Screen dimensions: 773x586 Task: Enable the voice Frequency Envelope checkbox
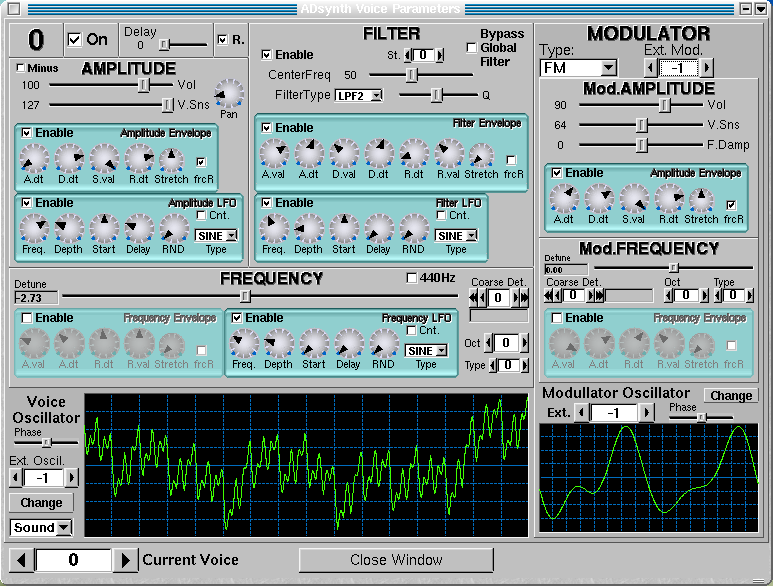(27, 318)
